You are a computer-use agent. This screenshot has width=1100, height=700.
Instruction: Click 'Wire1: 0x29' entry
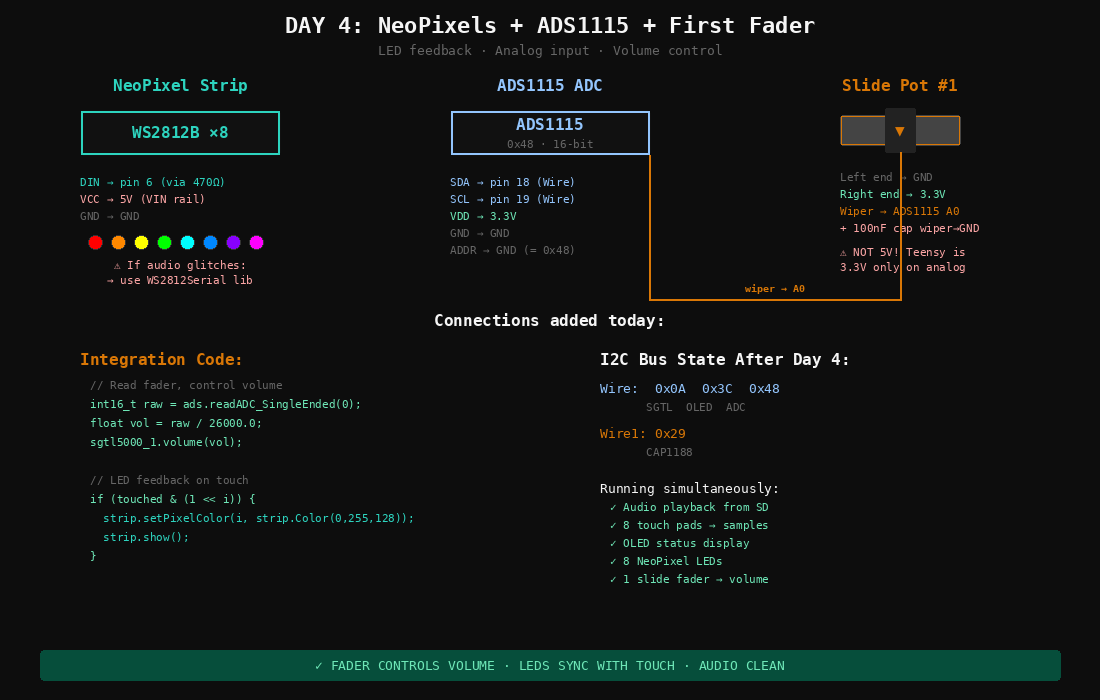pos(643,434)
